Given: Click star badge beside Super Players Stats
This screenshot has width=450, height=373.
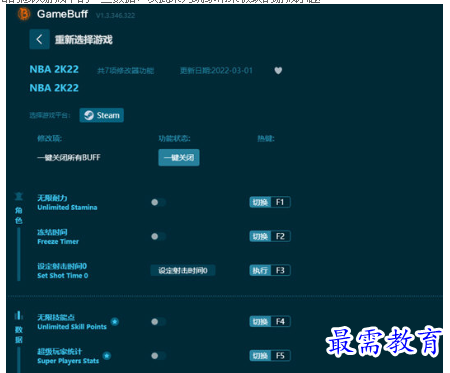Looking at the screenshot, I should (107, 356).
